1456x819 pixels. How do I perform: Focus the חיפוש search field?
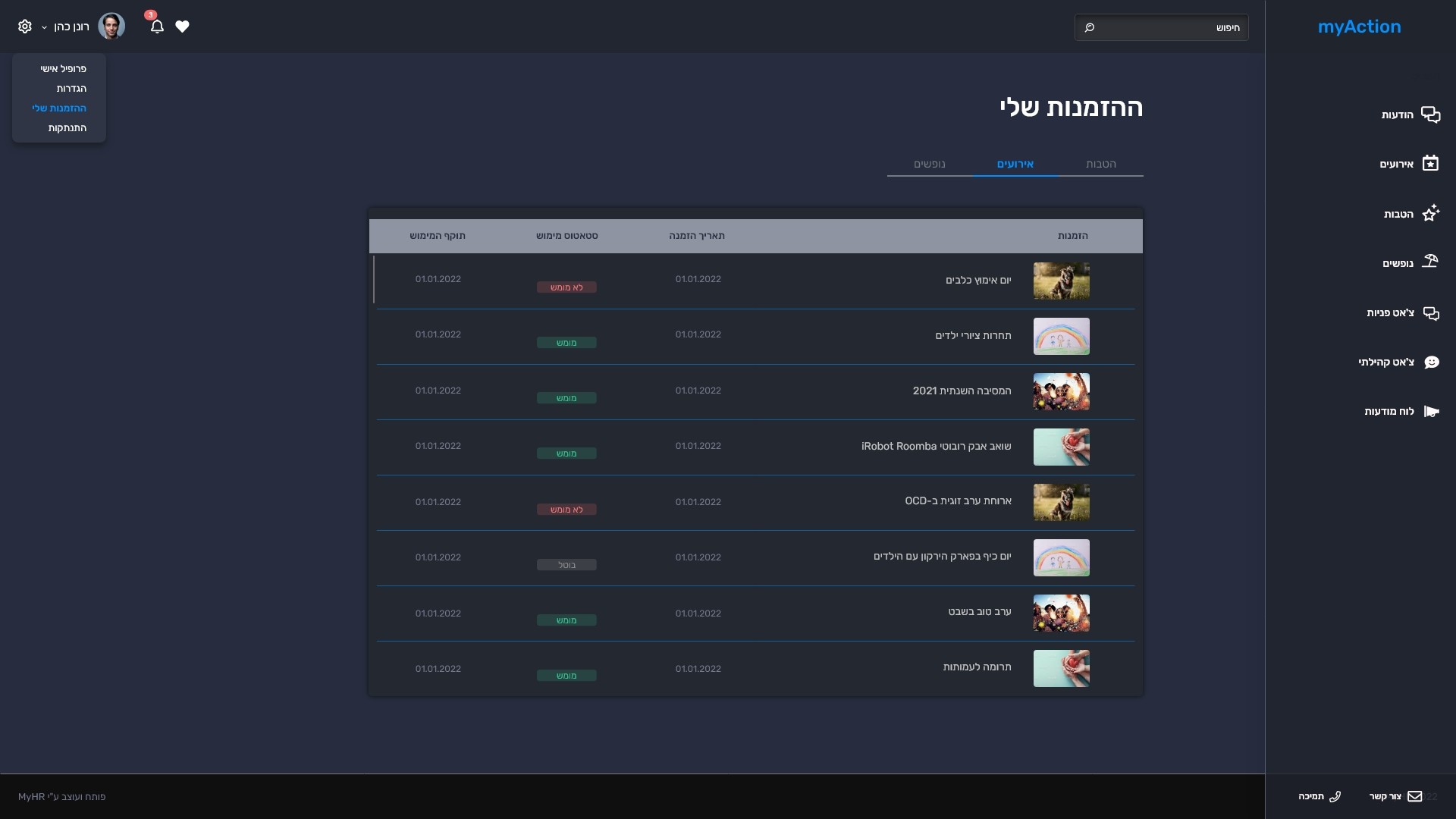tap(1168, 27)
